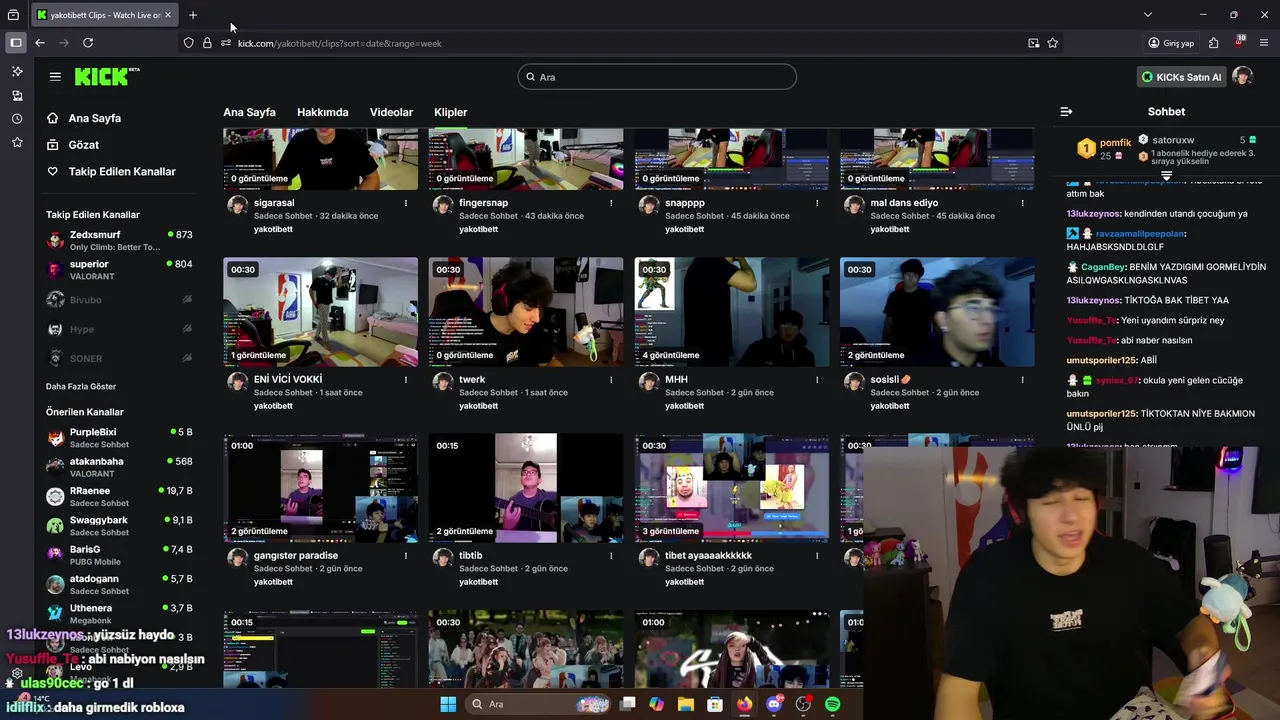
Task: Click sigarasal clip channel avatar
Action: (x=237, y=206)
